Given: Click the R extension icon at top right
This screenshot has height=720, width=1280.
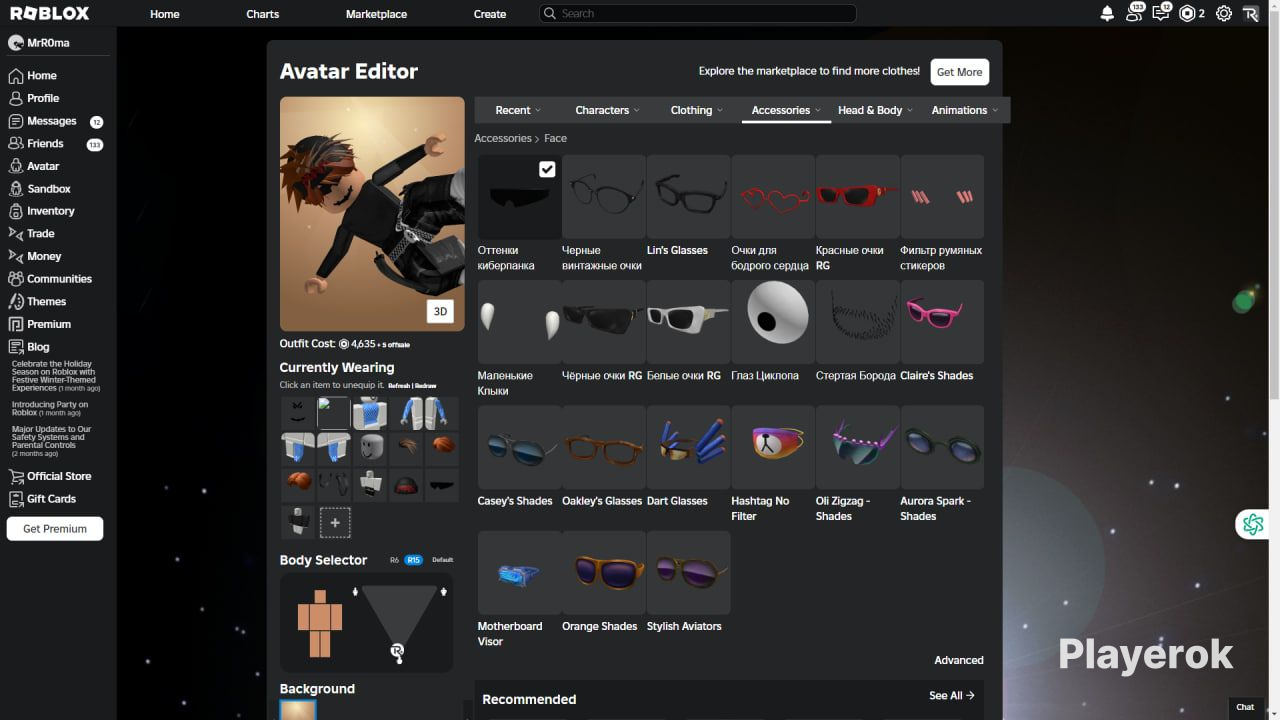Looking at the screenshot, I should pos(1250,14).
